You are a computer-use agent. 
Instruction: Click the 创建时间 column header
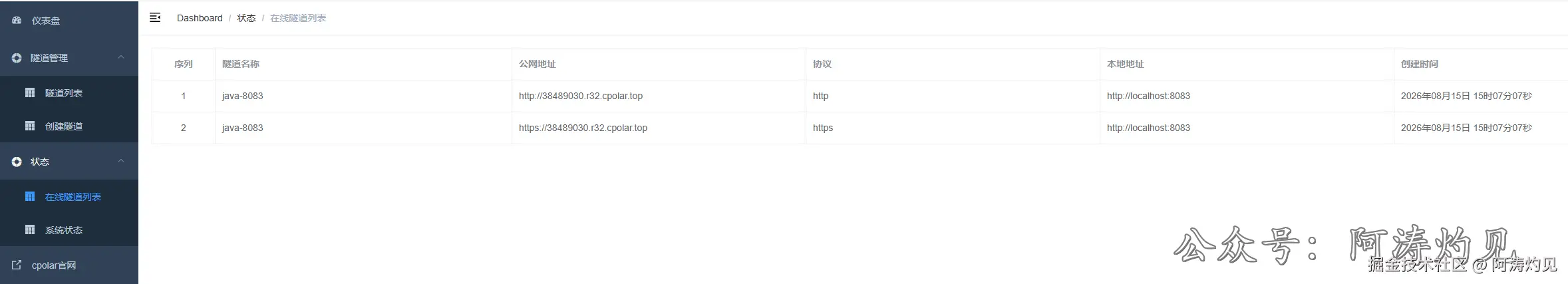(x=1419, y=64)
